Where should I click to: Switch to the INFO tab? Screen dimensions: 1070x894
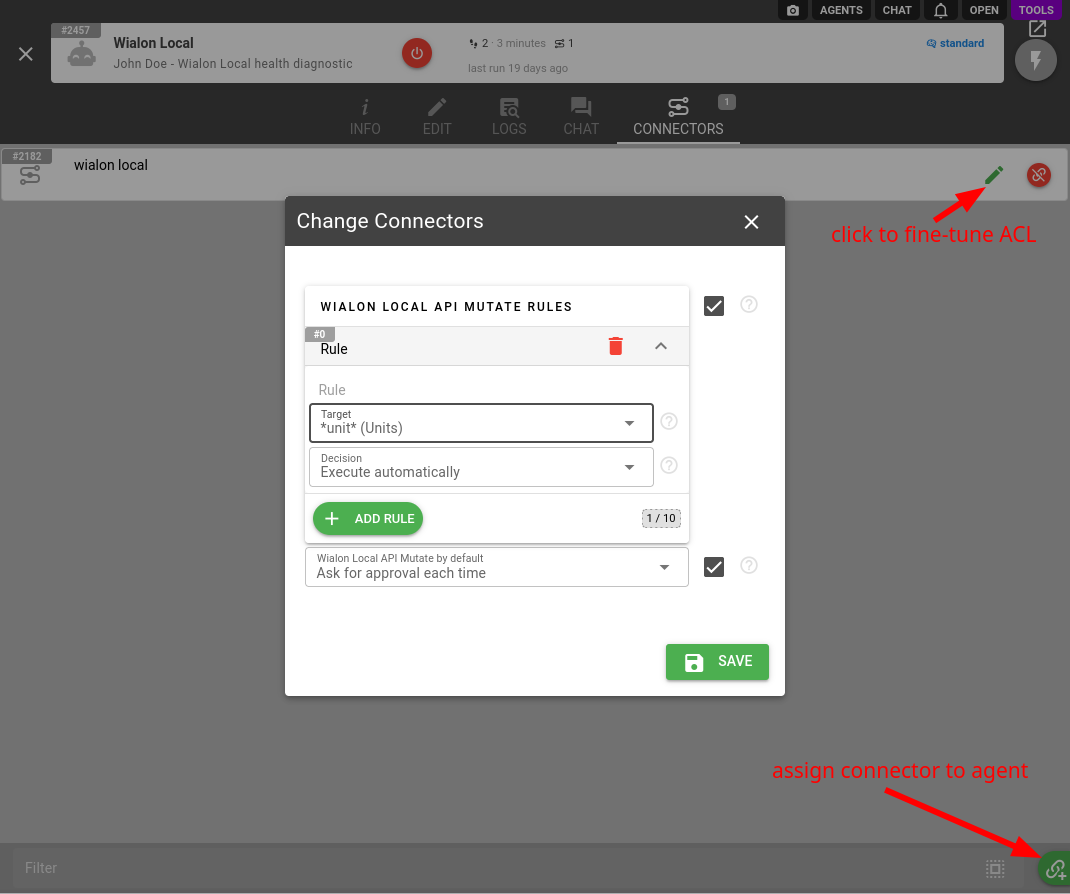pos(365,117)
